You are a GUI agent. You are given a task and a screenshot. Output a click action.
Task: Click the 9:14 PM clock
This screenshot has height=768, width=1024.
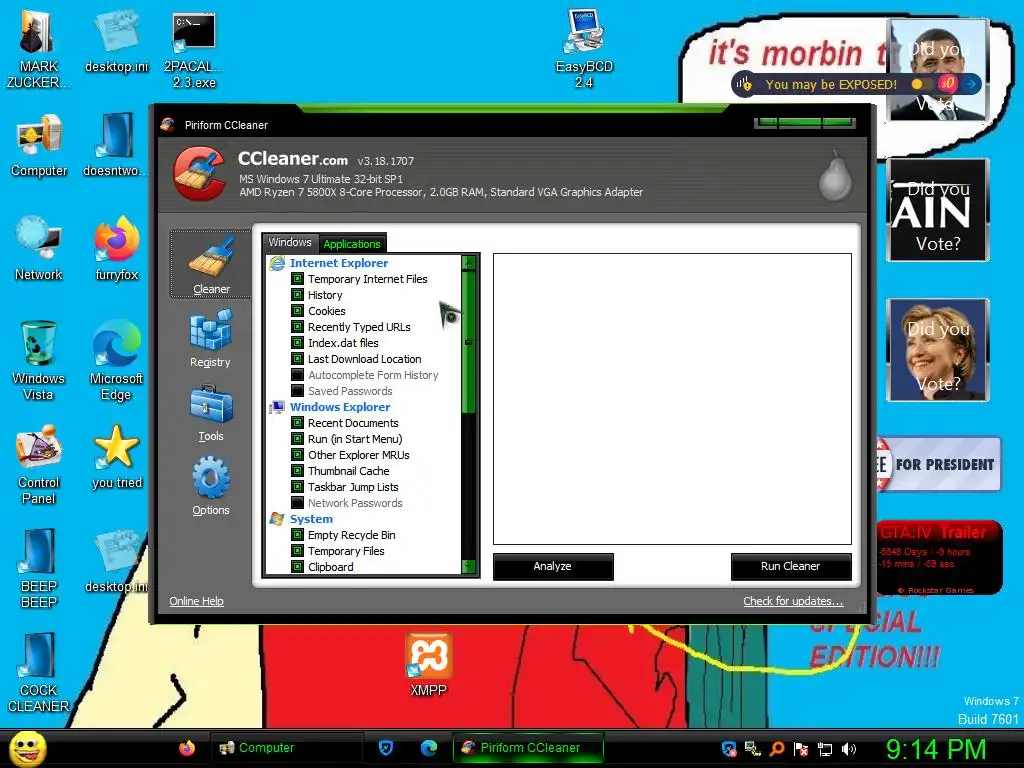[936, 749]
